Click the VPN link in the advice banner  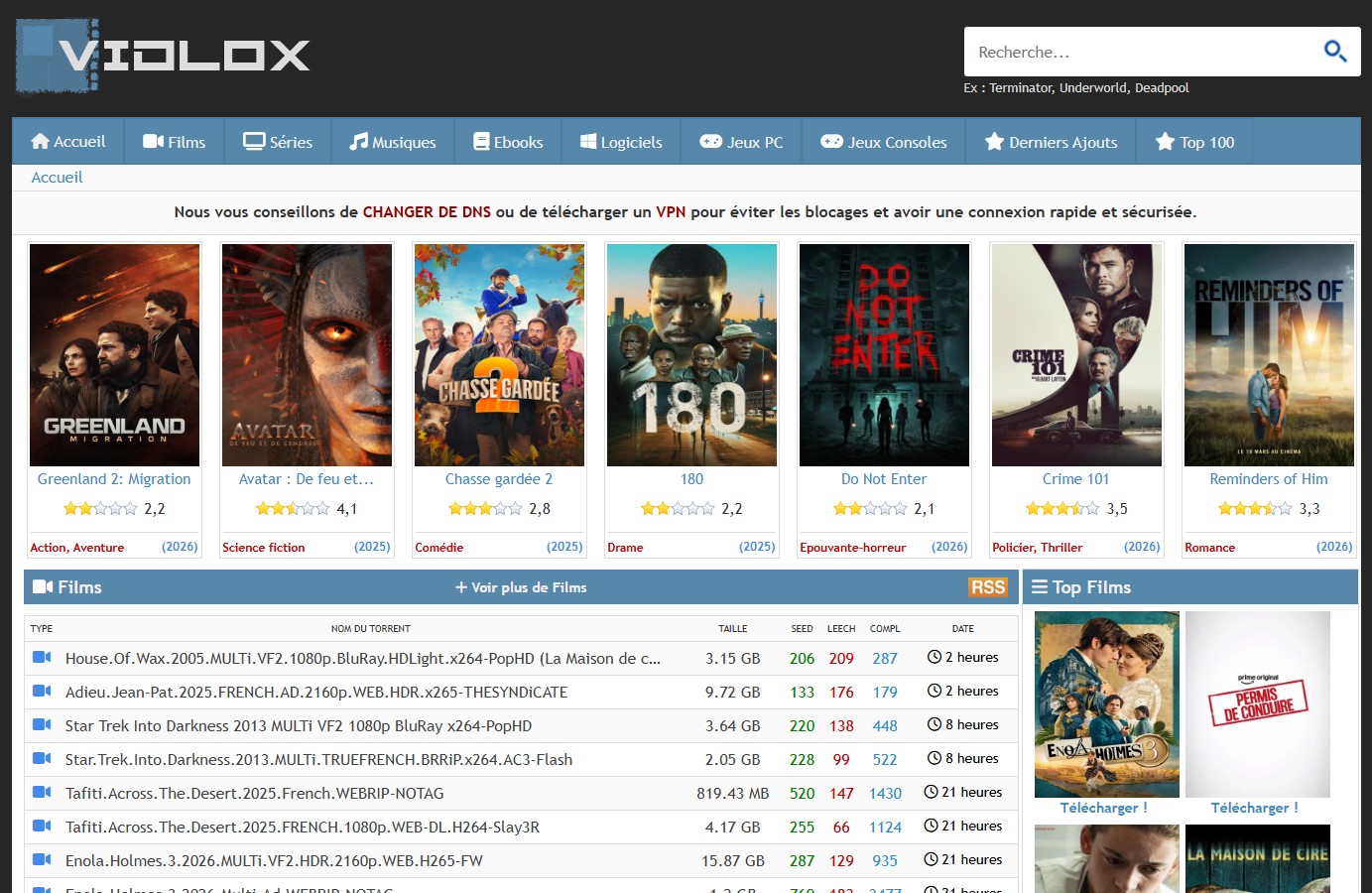pyautogui.click(x=671, y=212)
